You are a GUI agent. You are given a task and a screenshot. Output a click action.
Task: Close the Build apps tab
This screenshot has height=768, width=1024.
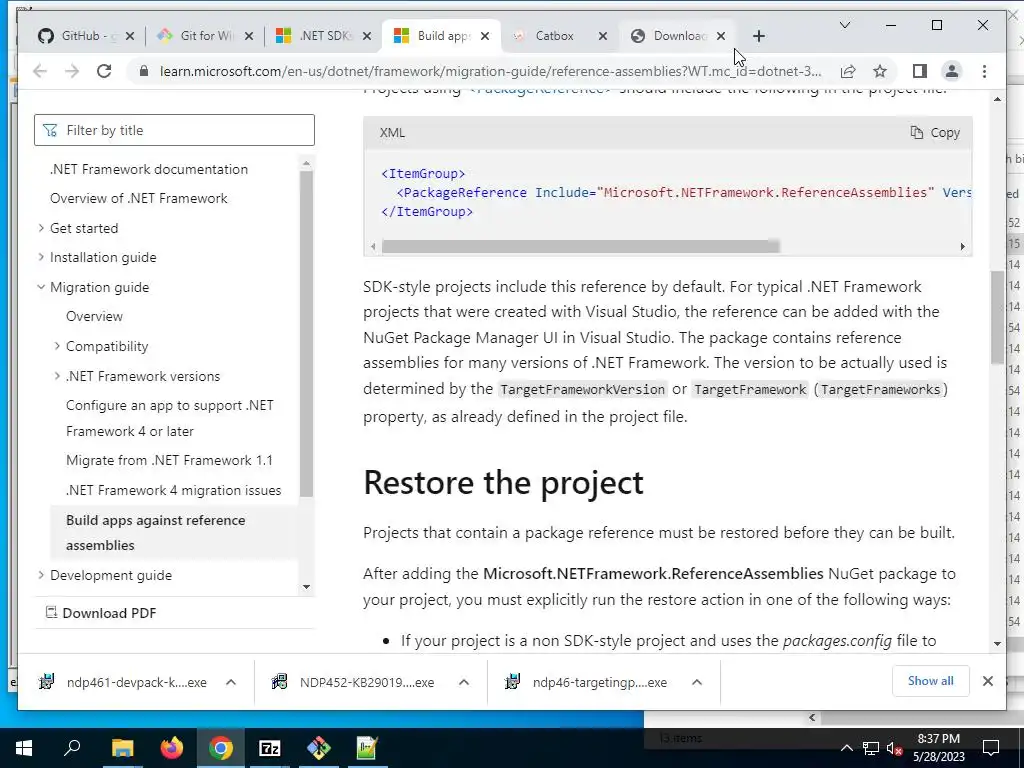[x=485, y=36]
